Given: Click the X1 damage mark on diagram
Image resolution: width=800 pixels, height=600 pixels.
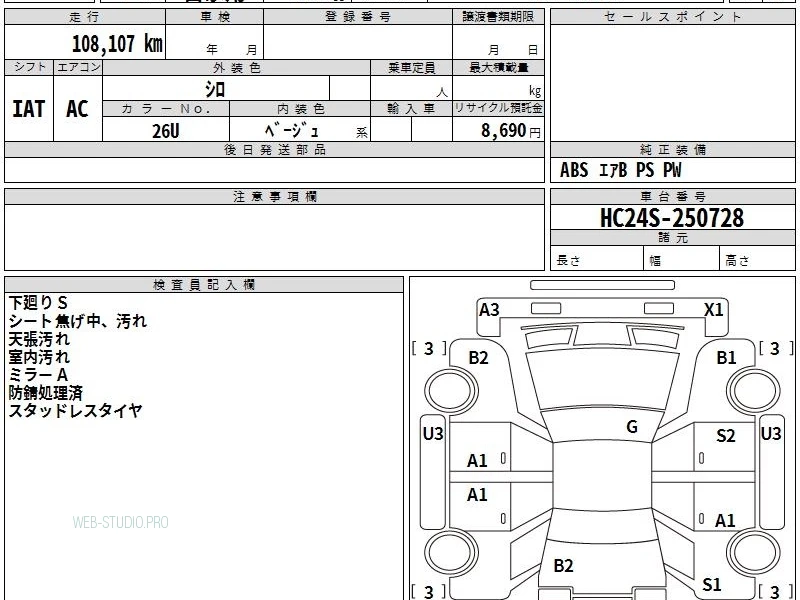Looking at the screenshot, I should click(x=713, y=310).
